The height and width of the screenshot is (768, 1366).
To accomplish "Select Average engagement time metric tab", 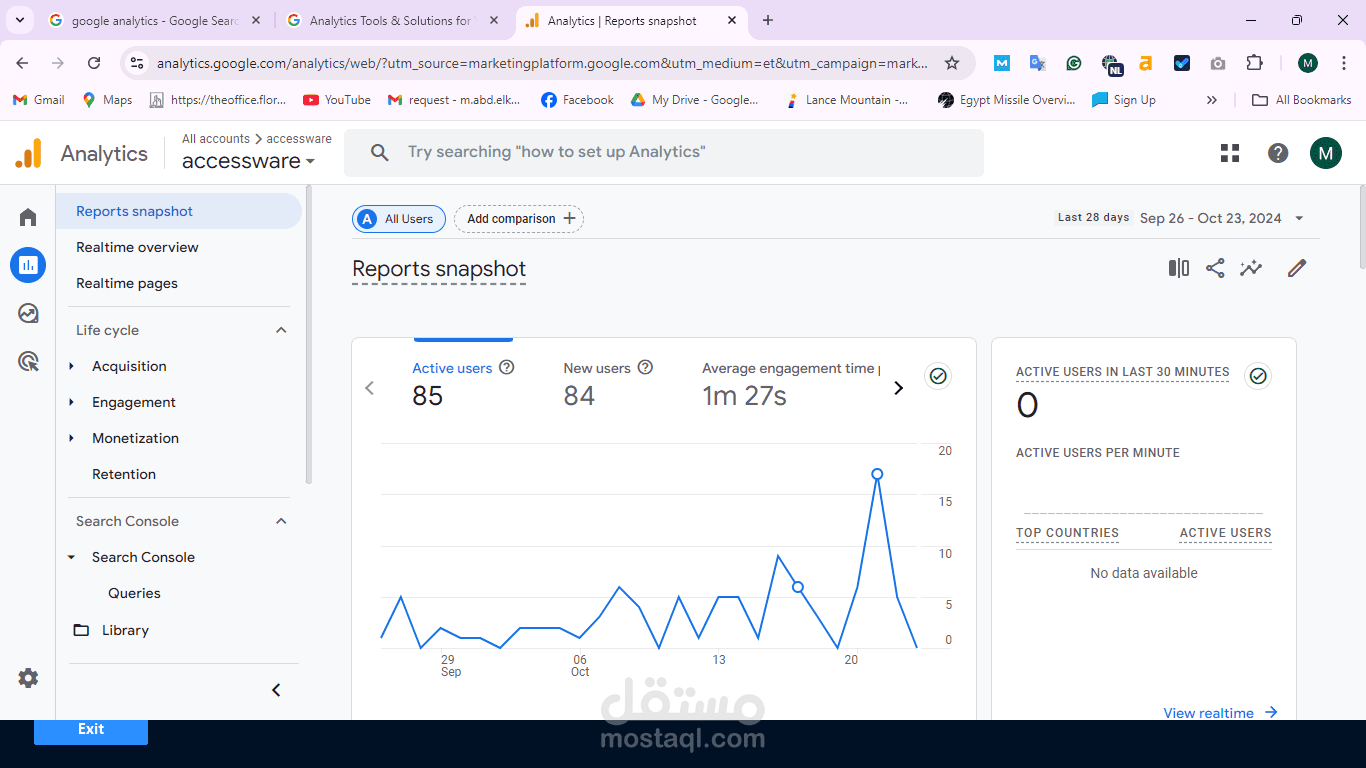I will pos(790,383).
